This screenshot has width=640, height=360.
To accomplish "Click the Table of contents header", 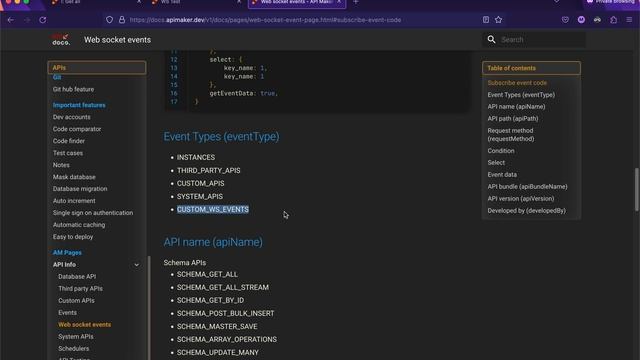I will [x=531, y=68].
